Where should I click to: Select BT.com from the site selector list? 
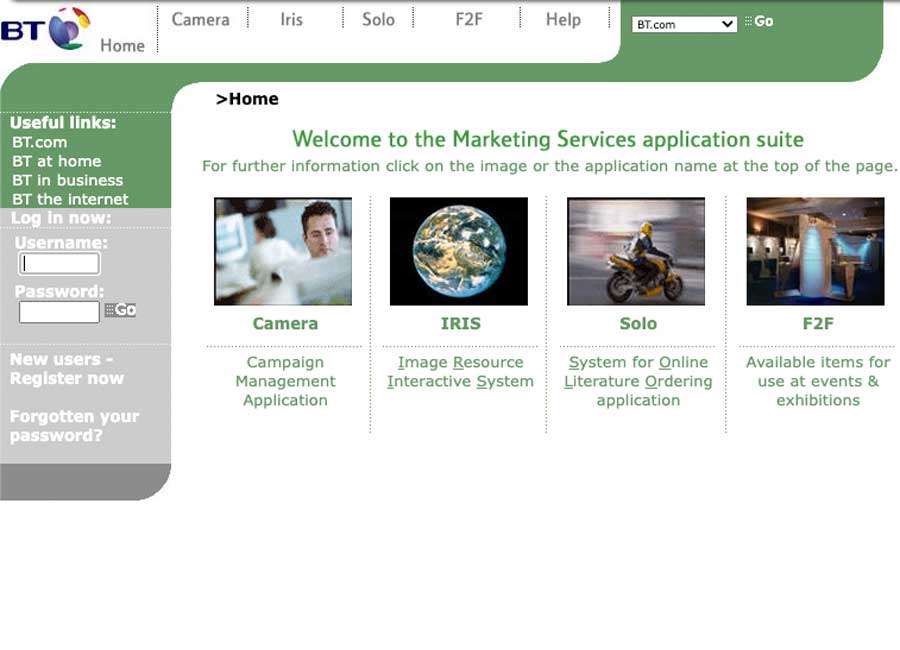683,22
